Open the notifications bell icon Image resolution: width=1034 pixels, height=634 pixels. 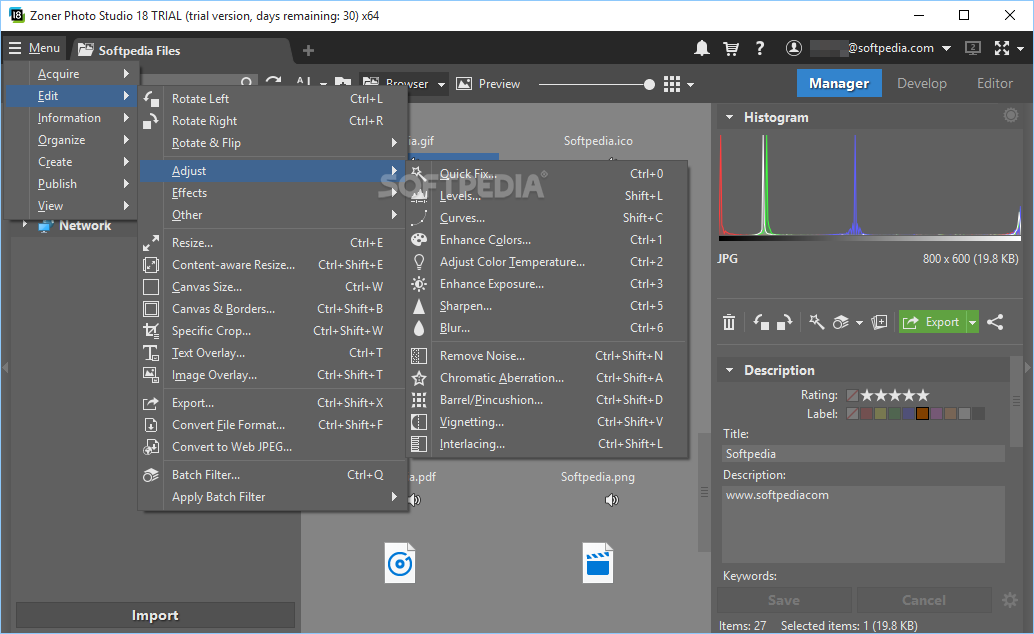[x=702, y=48]
